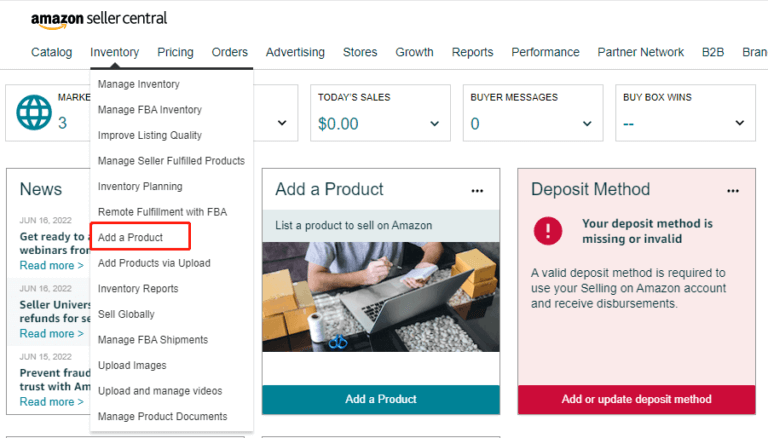Open the Performance tab in navigation
The height and width of the screenshot is (438, 768).
point(545,52)
